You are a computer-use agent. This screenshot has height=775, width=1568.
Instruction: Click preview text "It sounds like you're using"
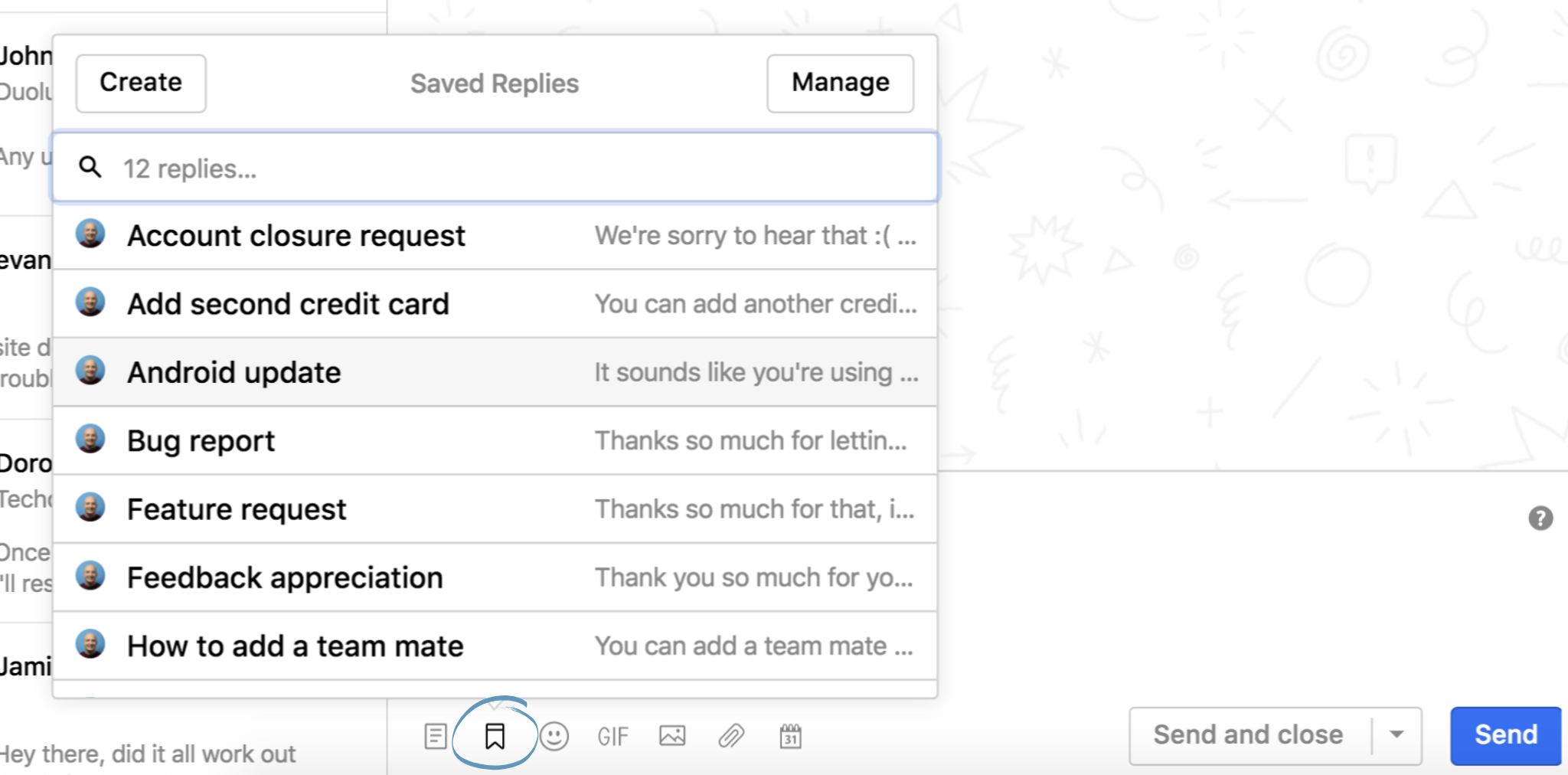click(743, 373)
